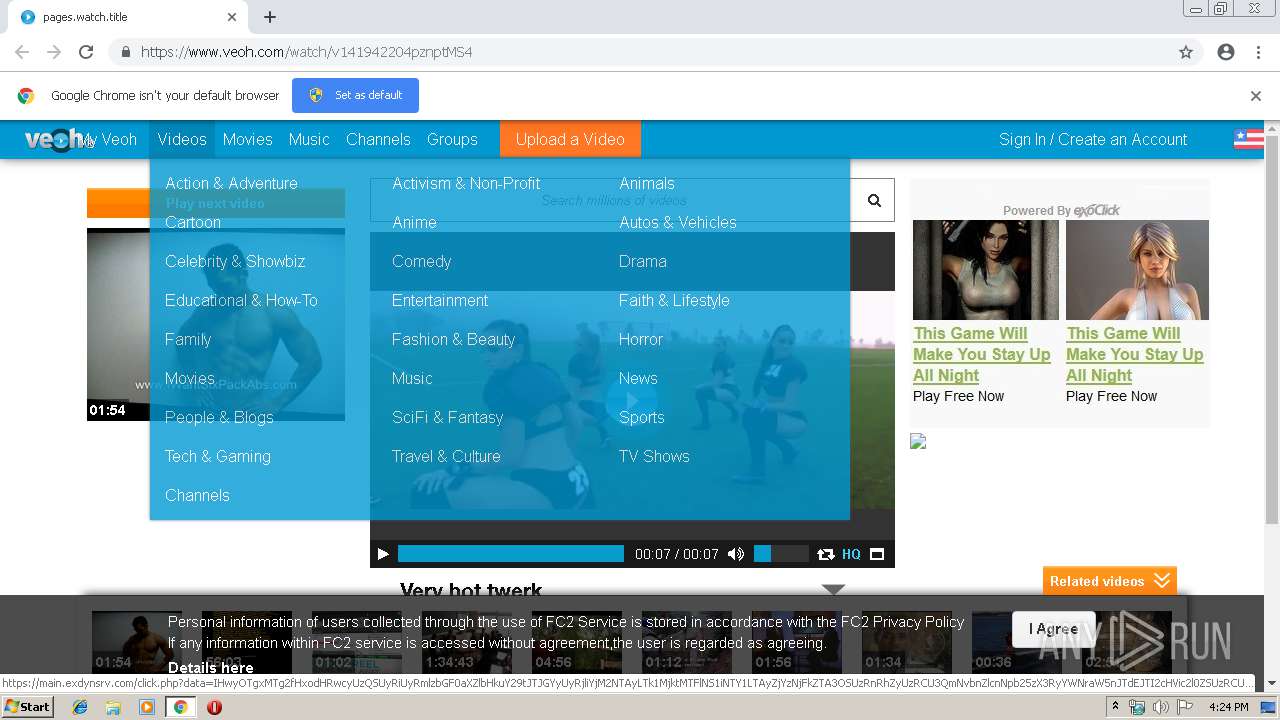1280x720 pixels.
Task: Choose the Educational & How-To category
Action: (241, 300)
